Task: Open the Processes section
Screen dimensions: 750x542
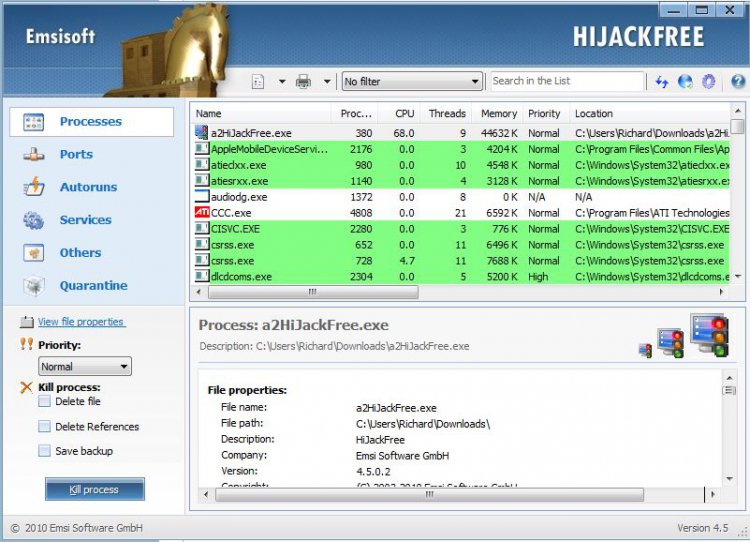Action: (92, 122)
